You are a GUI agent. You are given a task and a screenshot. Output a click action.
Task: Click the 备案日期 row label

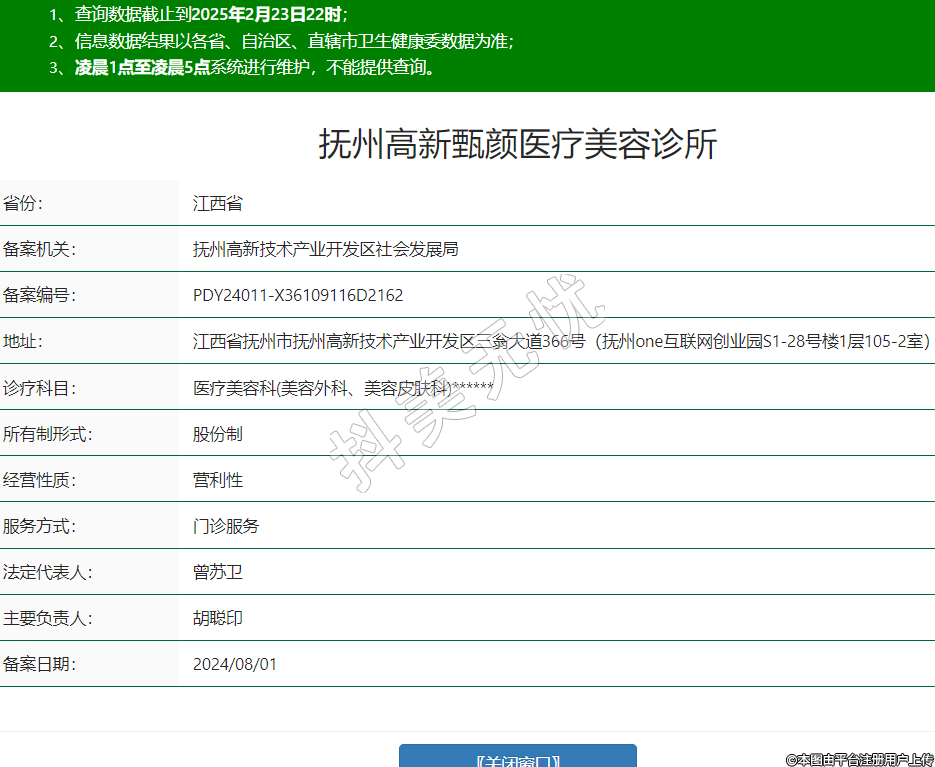pos(40,665)
